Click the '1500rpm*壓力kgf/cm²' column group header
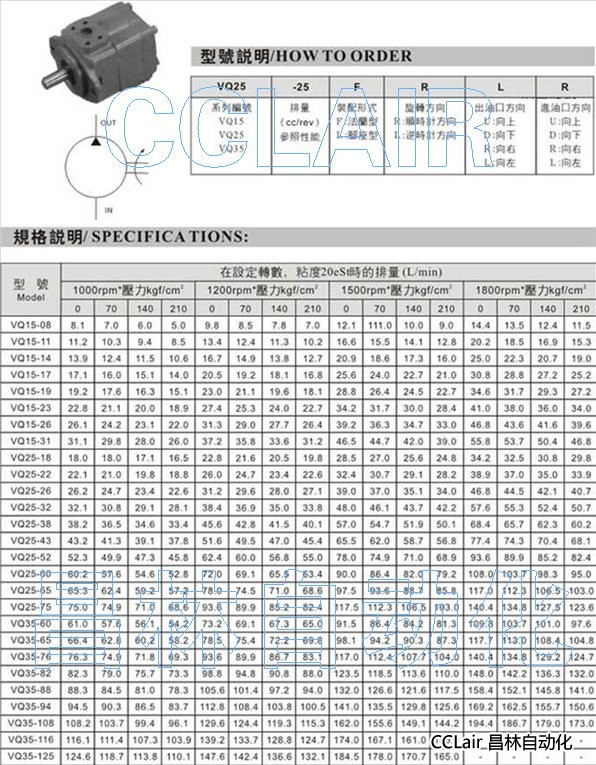This screenshot has height=765, width=596. point(396,290)
